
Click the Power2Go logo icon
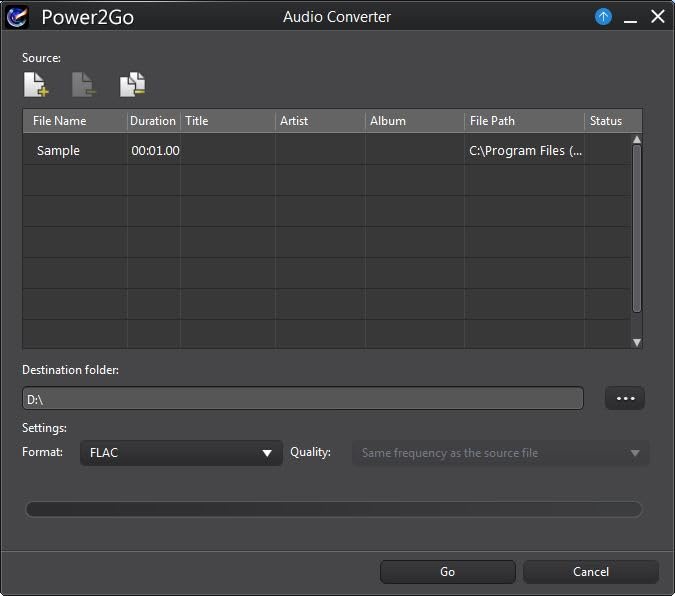(x=17, y=17)
